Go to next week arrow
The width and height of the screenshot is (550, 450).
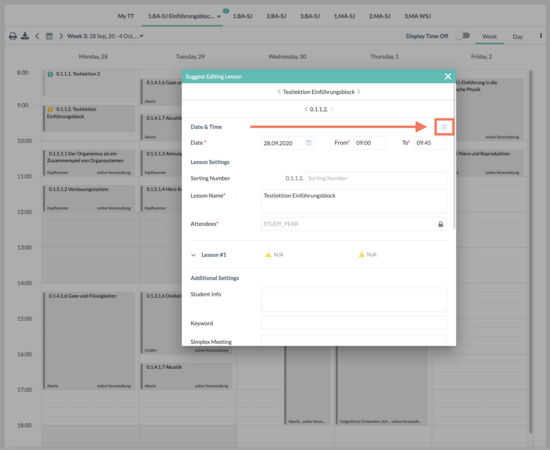tap(61, 36)
